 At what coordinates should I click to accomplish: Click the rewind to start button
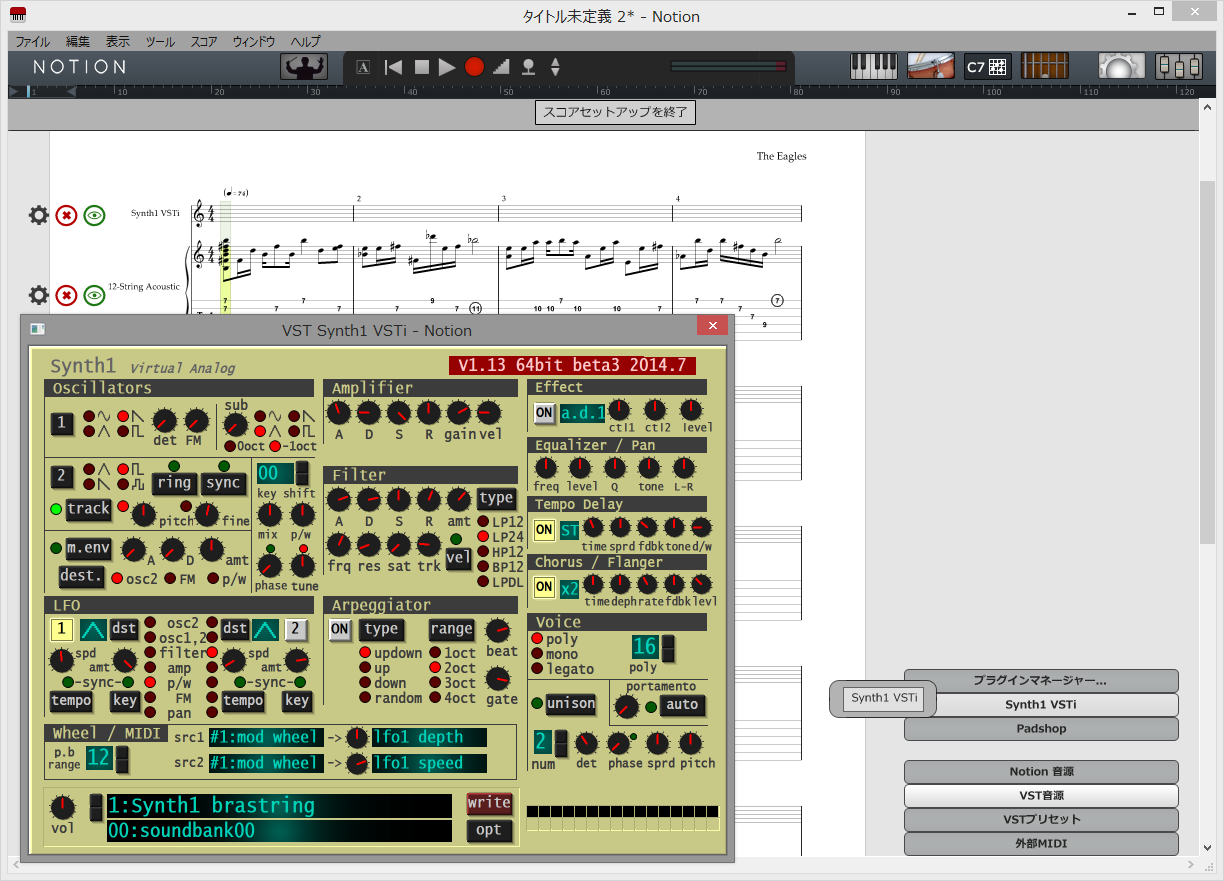(394, 67)
